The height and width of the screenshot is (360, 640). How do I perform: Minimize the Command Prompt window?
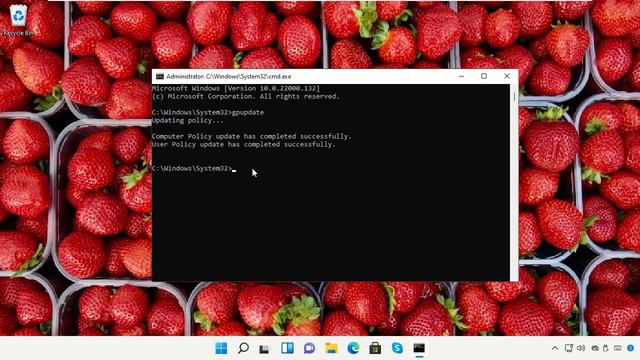tap(462, 76)
